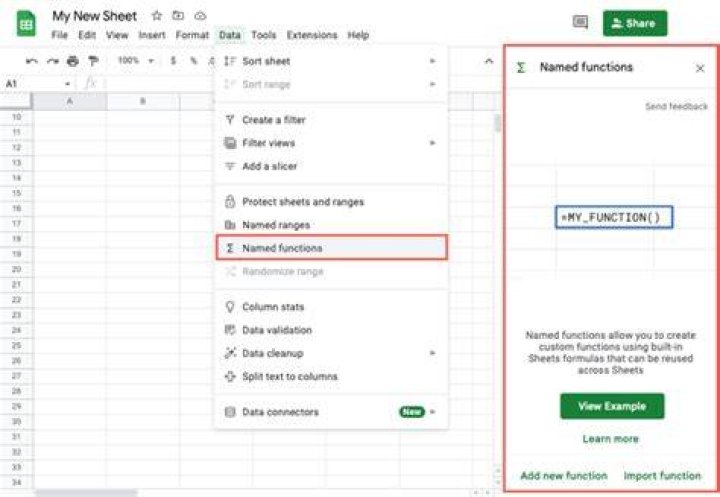Click the horizontal scrollbar at bottom

(x=86, y=493)
